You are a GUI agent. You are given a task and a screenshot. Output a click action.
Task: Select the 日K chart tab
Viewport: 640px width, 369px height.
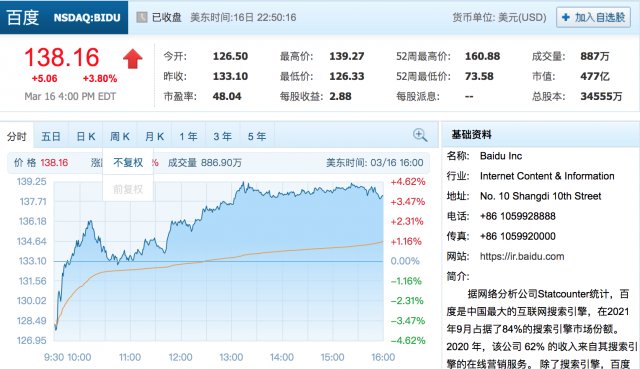(x=86, y=136)
